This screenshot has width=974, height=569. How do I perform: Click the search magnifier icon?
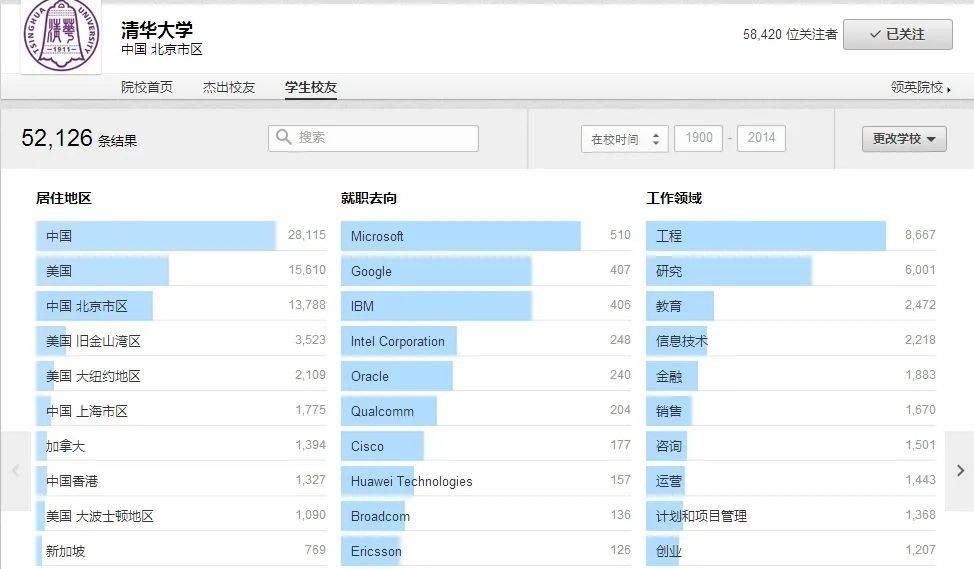point(283,137)
